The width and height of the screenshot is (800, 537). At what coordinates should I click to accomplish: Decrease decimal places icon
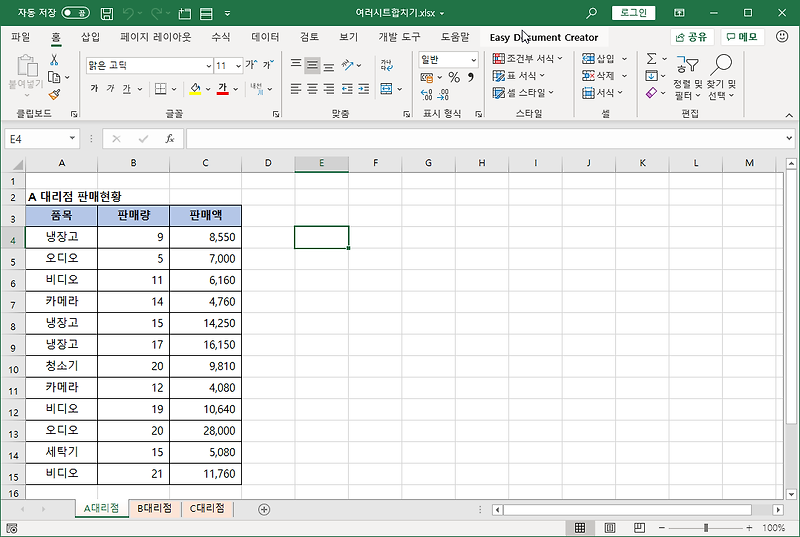click(443, 94)
